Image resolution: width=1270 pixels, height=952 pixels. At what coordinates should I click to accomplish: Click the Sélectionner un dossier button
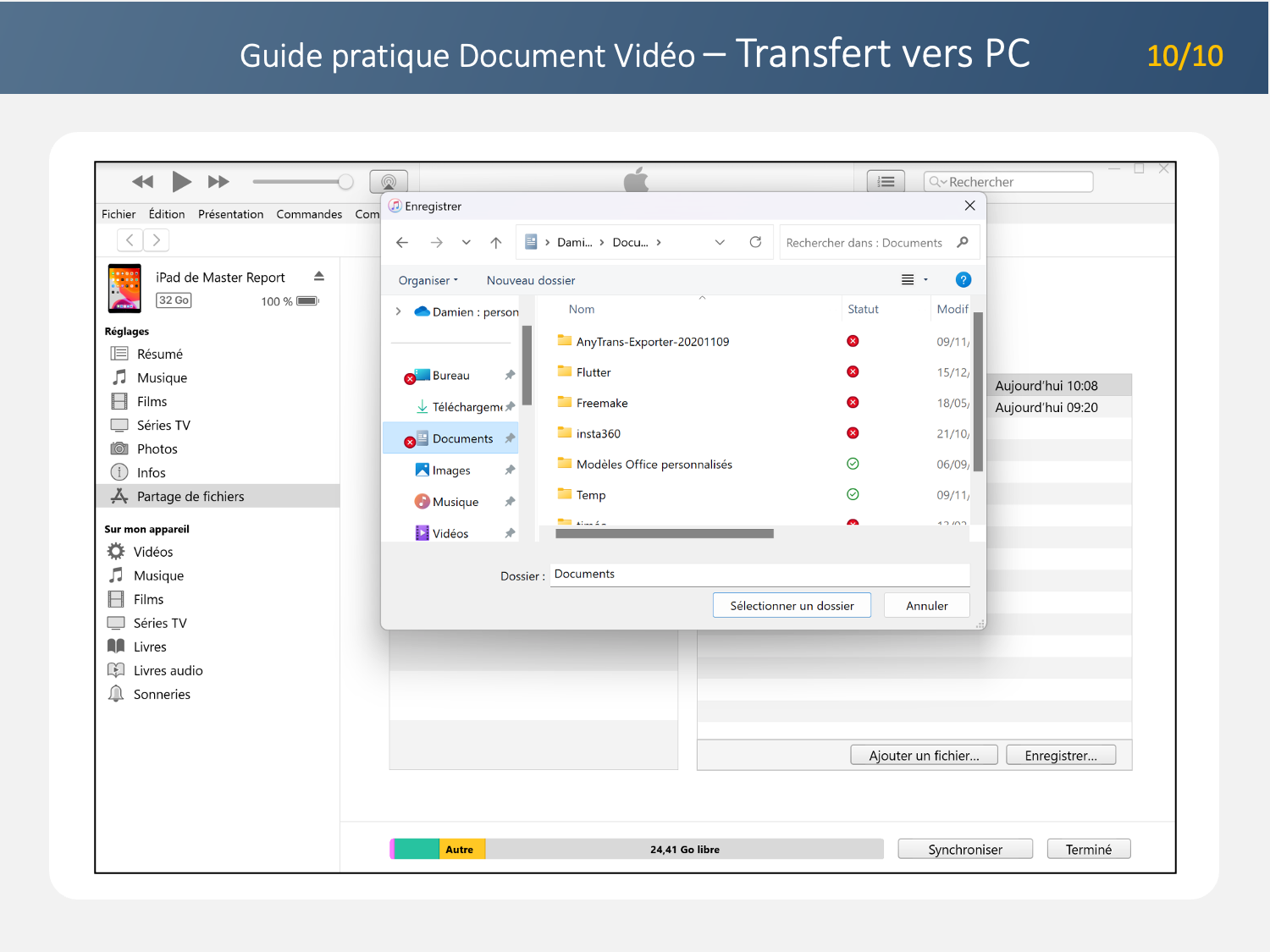click(x=792, y=606)
